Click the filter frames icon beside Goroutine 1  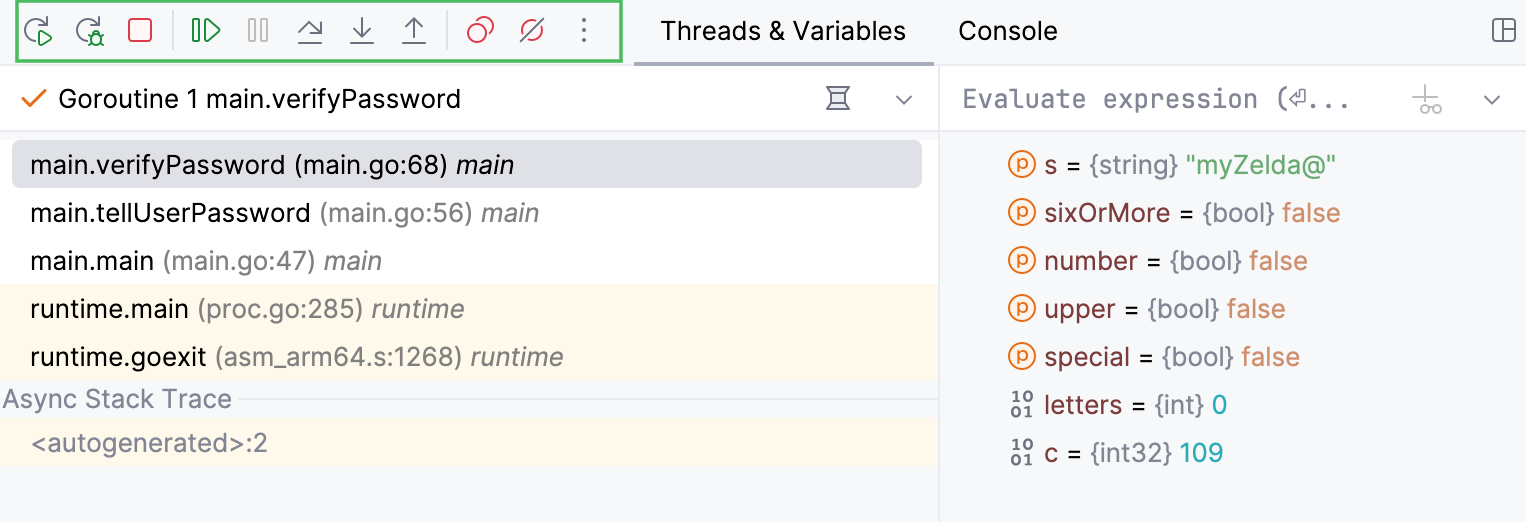pos(838,98)
